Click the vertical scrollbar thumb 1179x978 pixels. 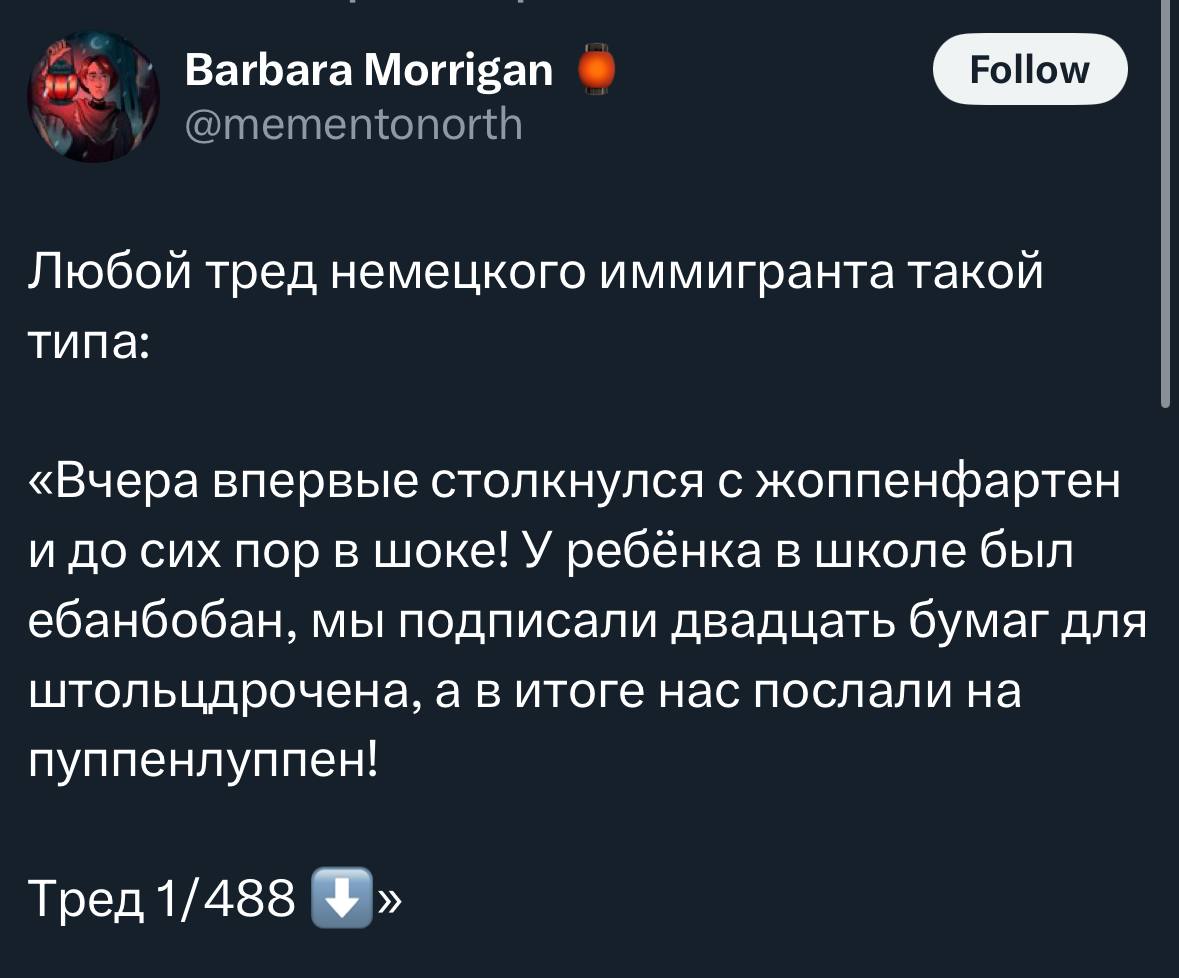click(1163, 200)
